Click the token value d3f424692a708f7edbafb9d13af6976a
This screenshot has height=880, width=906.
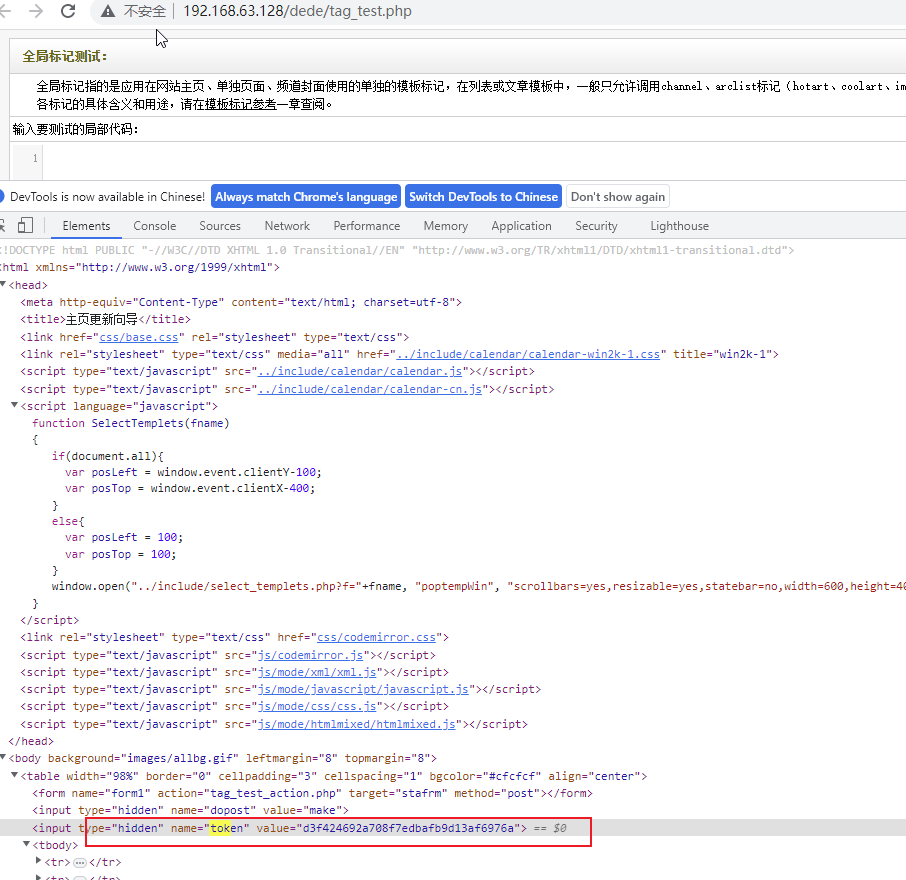[x=408, y=828]
